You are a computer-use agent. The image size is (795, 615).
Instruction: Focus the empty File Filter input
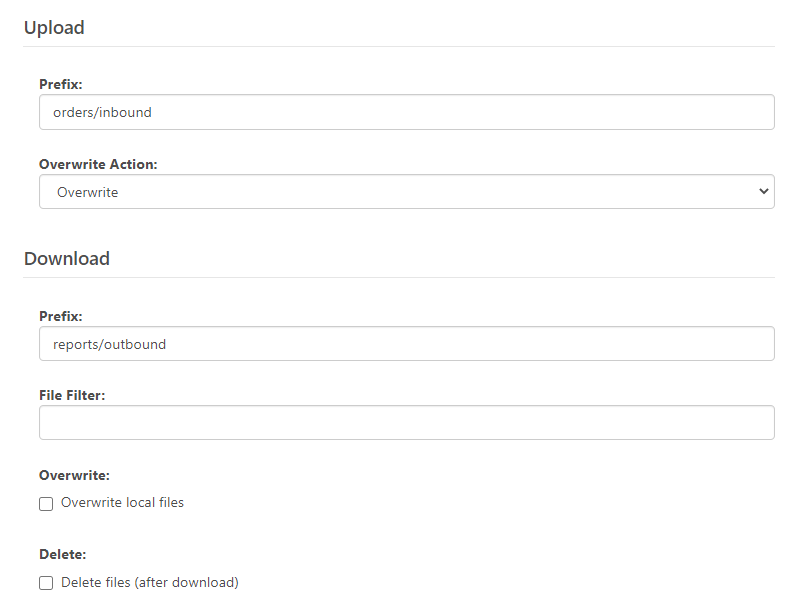(407, 422)
